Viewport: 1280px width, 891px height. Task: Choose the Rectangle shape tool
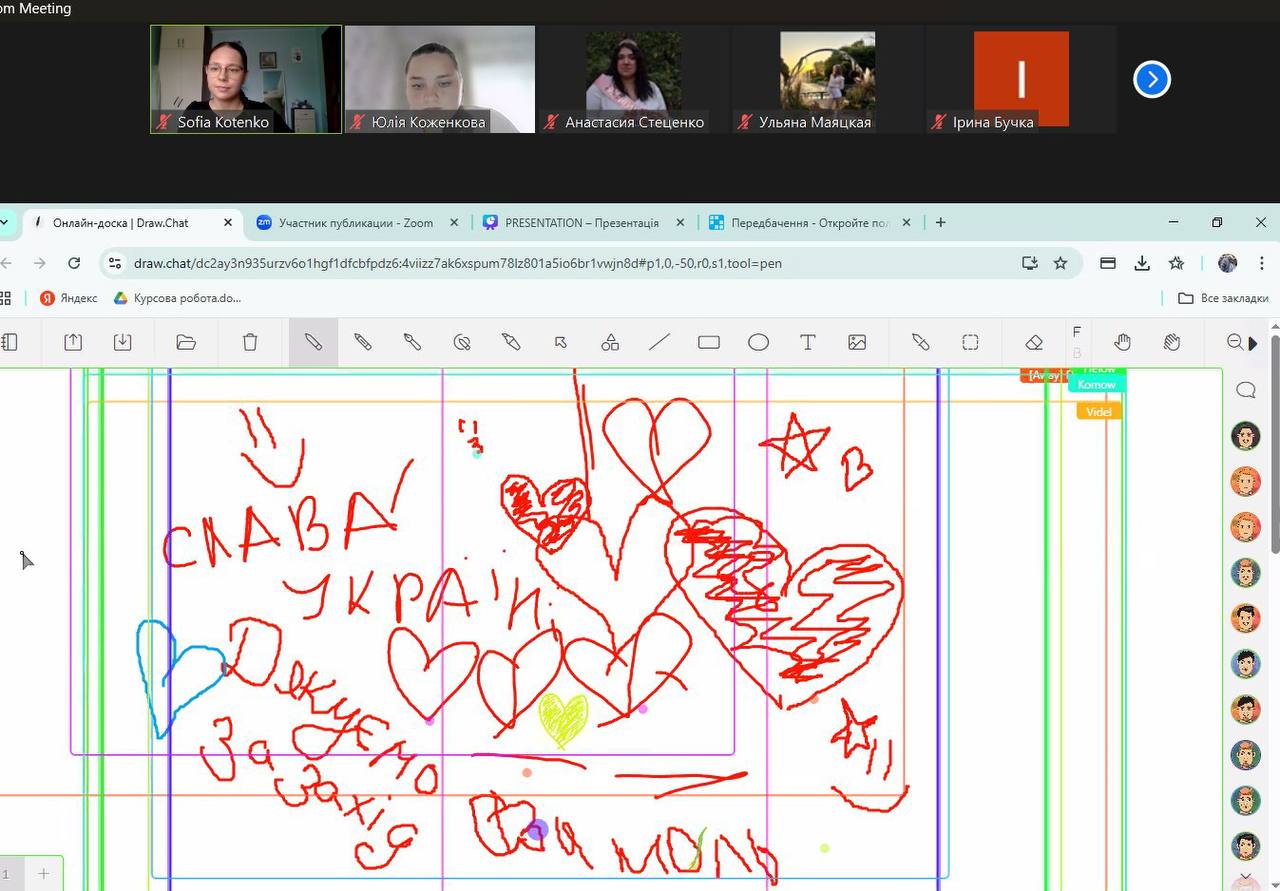point(709,343)
